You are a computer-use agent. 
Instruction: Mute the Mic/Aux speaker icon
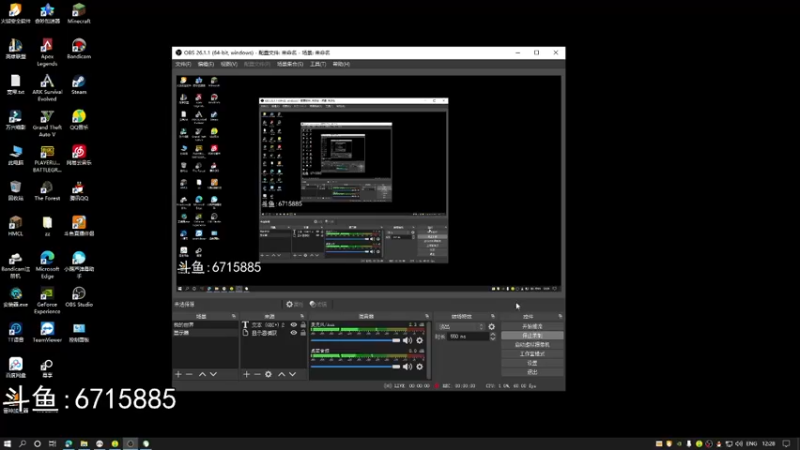[407, 340]
